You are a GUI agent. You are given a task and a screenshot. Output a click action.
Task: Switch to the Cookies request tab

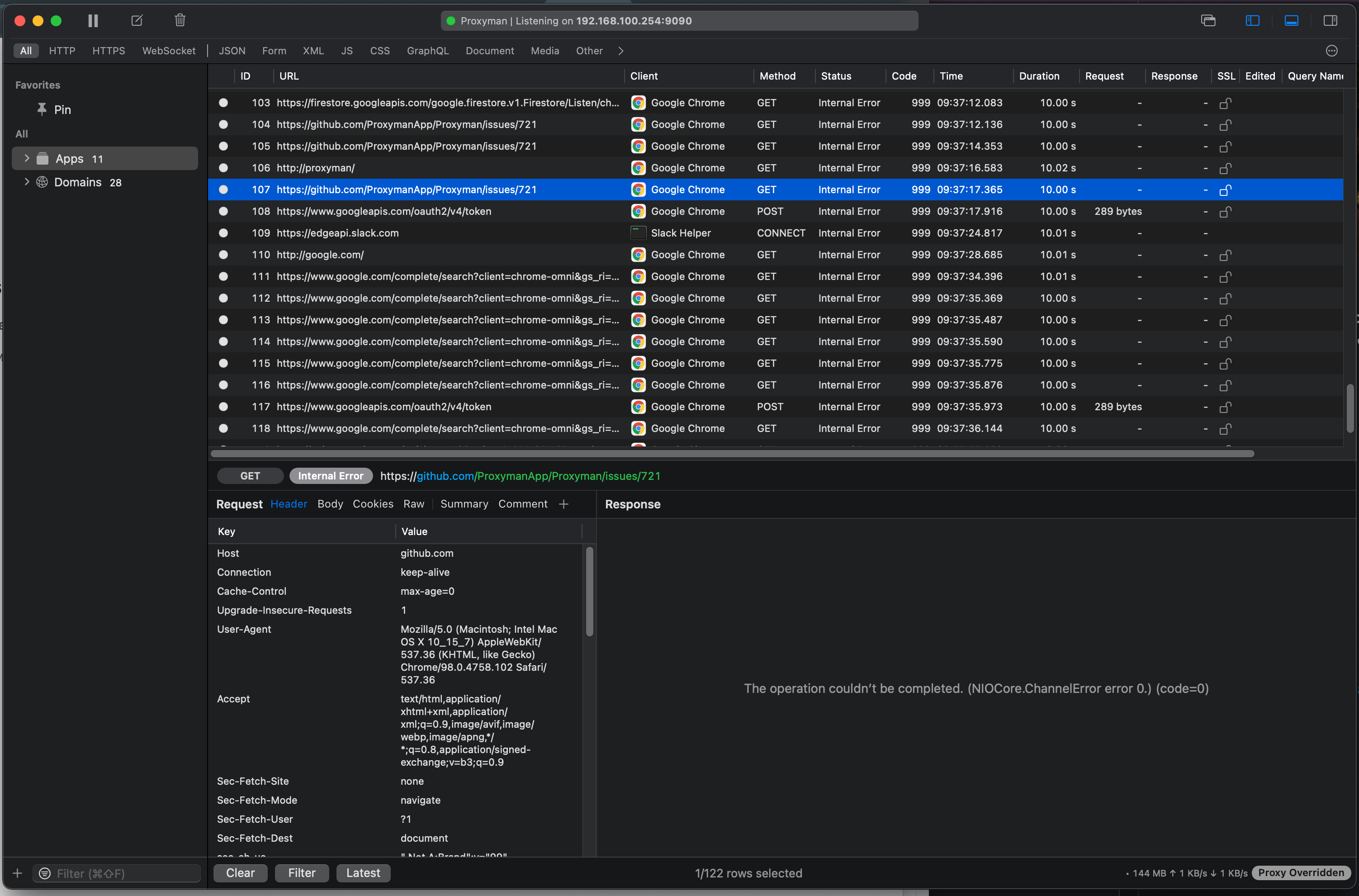pos(373,504)
